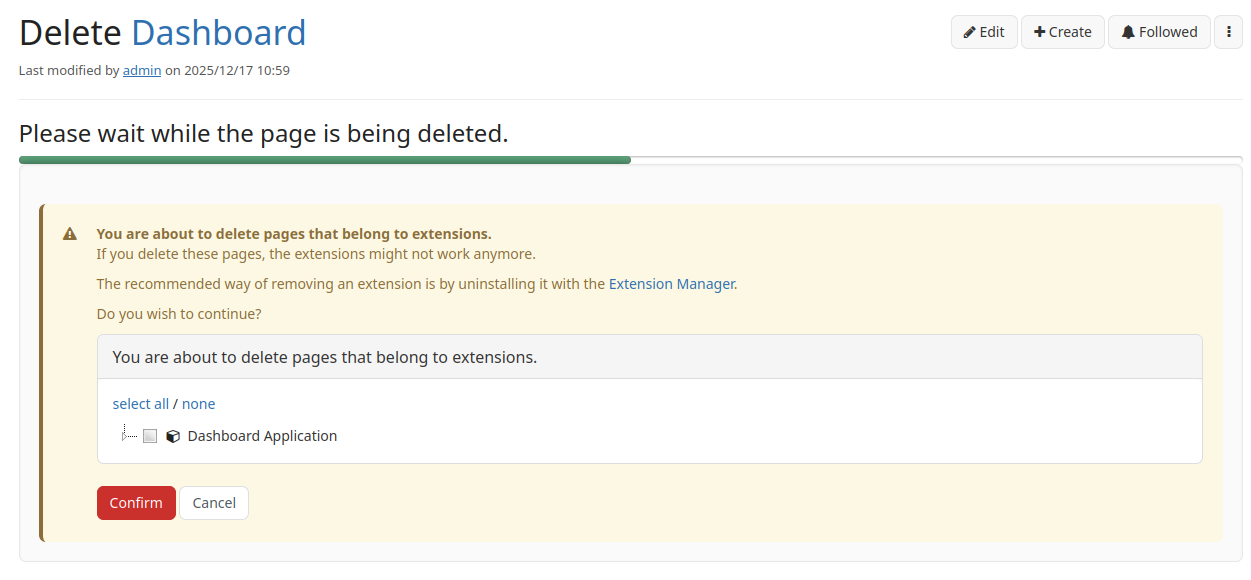
Task: Click the 'Please wait' deletion heading
Action: coord(263,133)
